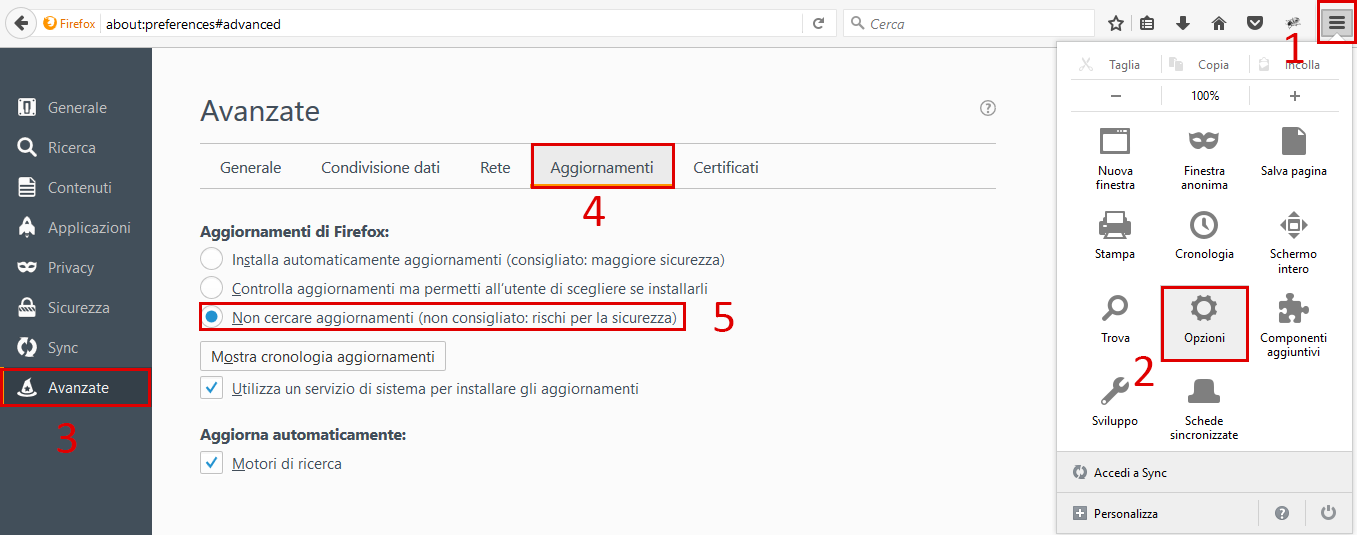The height and width of the screenshot is (535, 1357).
Task: Open the hamburger menu button
Action: coord(1337,23)
